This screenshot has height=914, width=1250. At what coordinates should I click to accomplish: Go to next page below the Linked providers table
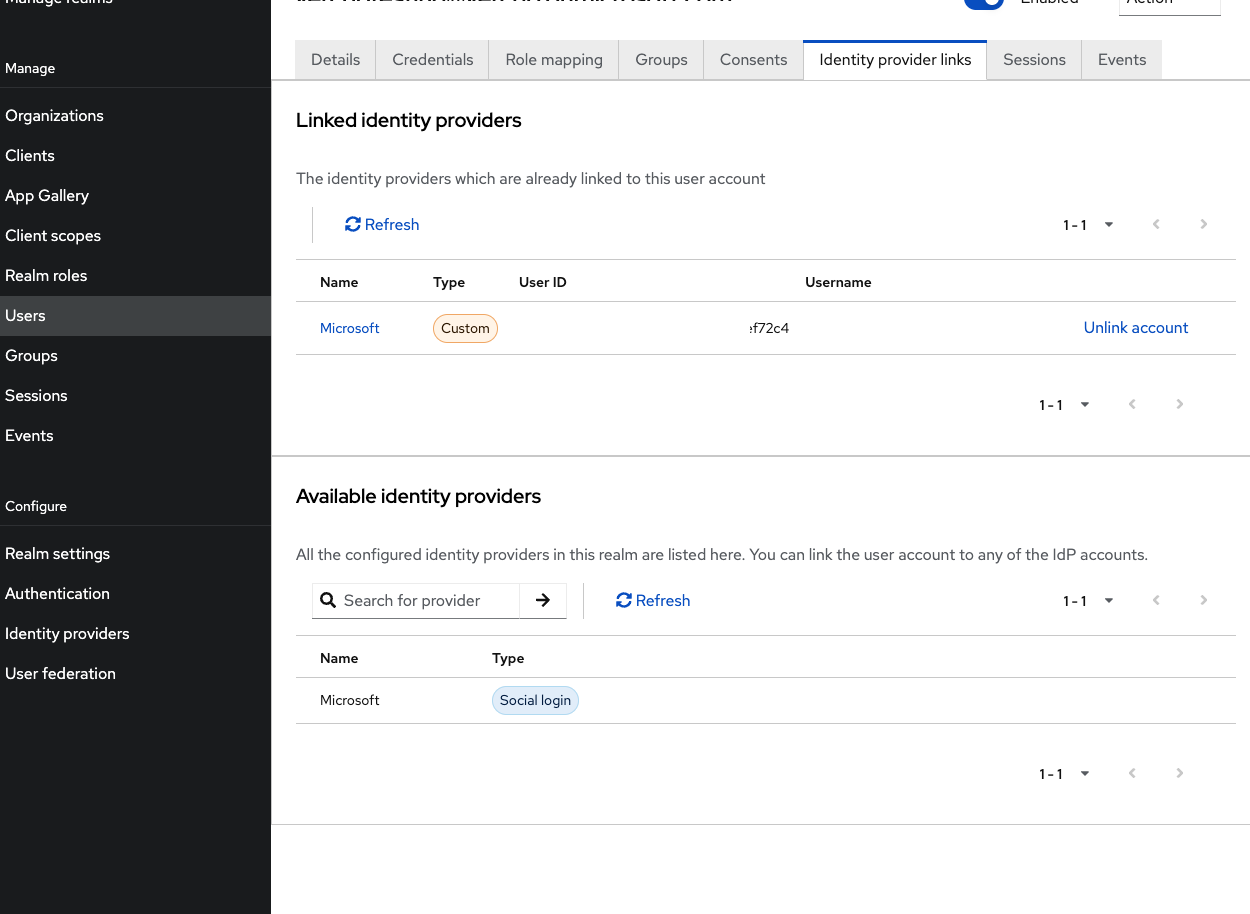pos(1180,405)
